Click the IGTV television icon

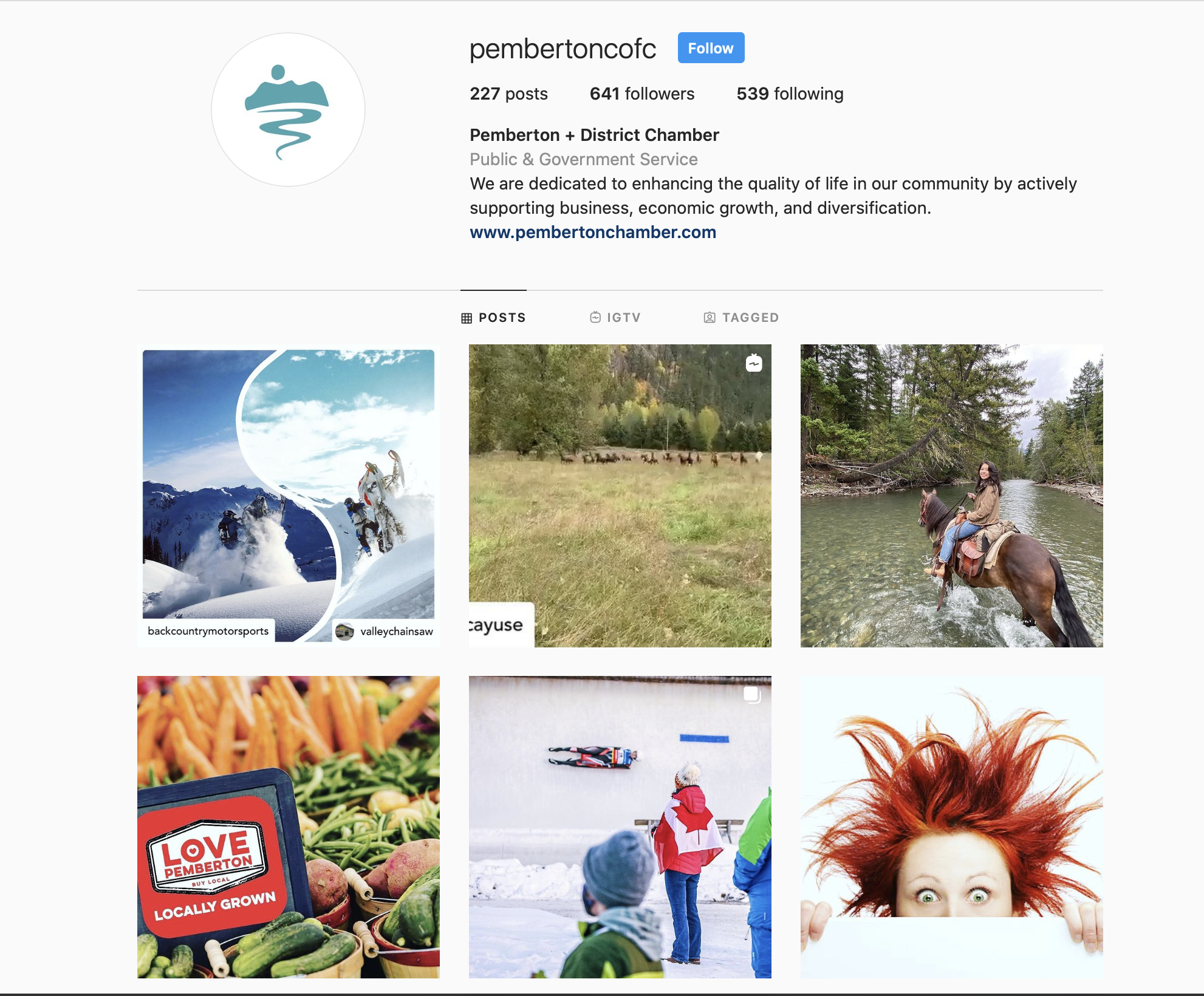coord(595,317)
